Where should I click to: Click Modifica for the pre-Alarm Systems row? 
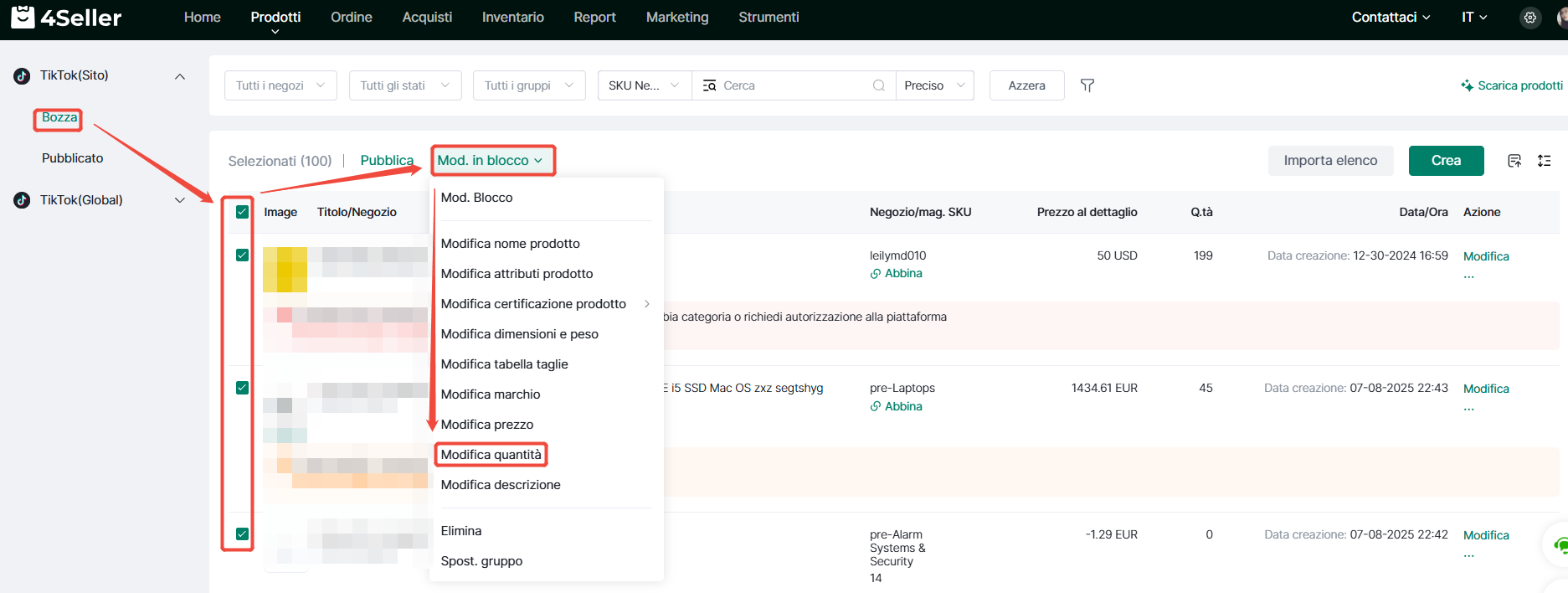point(1486,535)
